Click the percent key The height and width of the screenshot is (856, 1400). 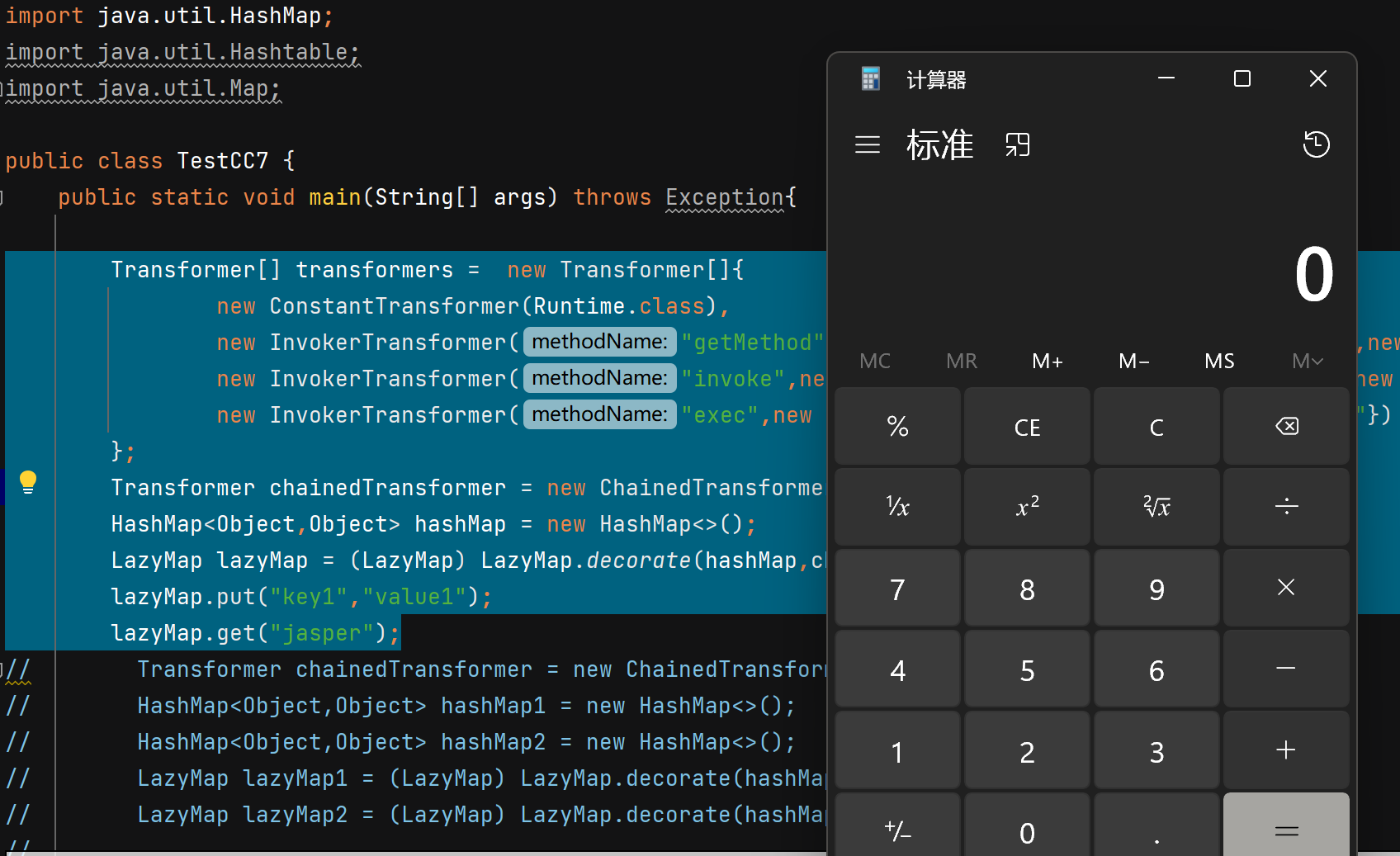[x=897, y=426]
